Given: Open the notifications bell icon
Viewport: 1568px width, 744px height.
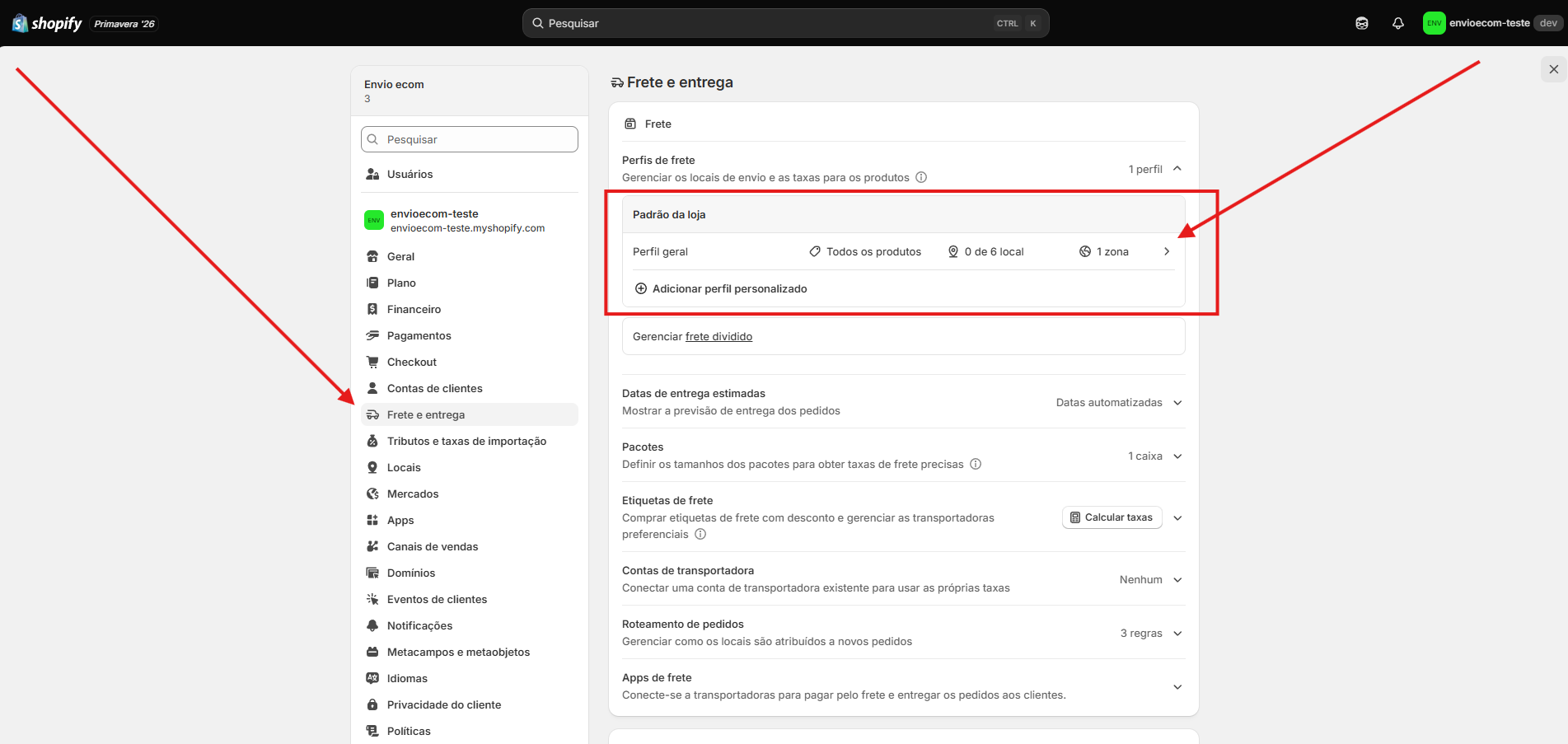Looking at the screenshot, I should coord(1398,23).
